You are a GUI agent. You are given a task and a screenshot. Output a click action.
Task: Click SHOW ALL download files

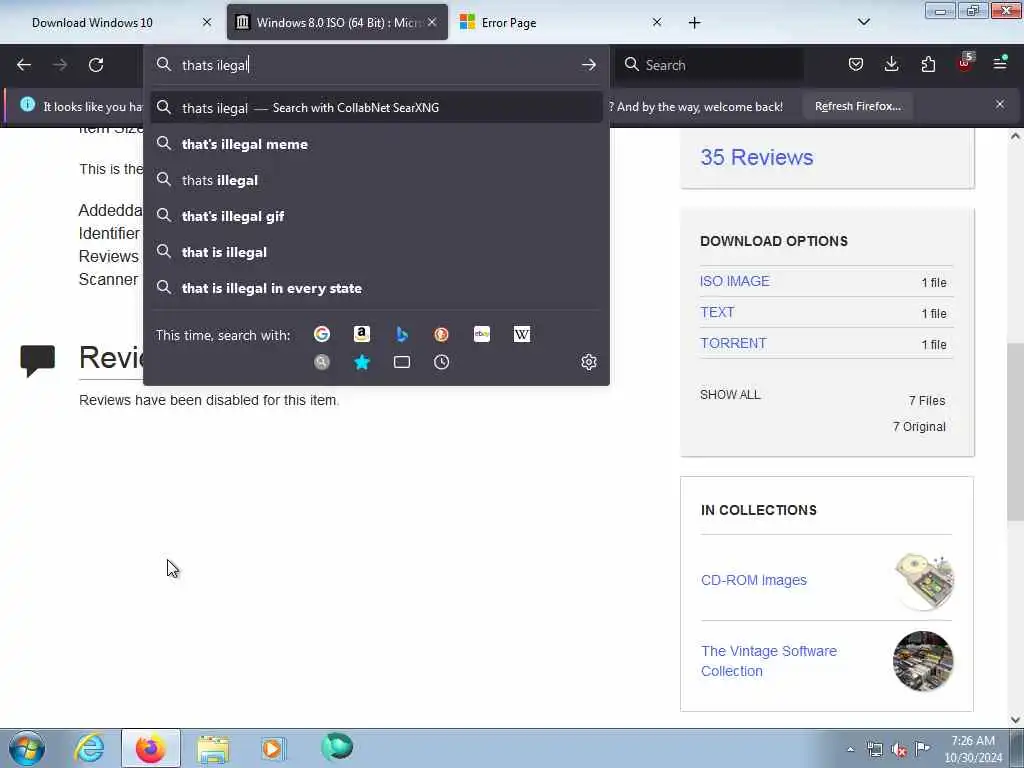click(730, 394)
